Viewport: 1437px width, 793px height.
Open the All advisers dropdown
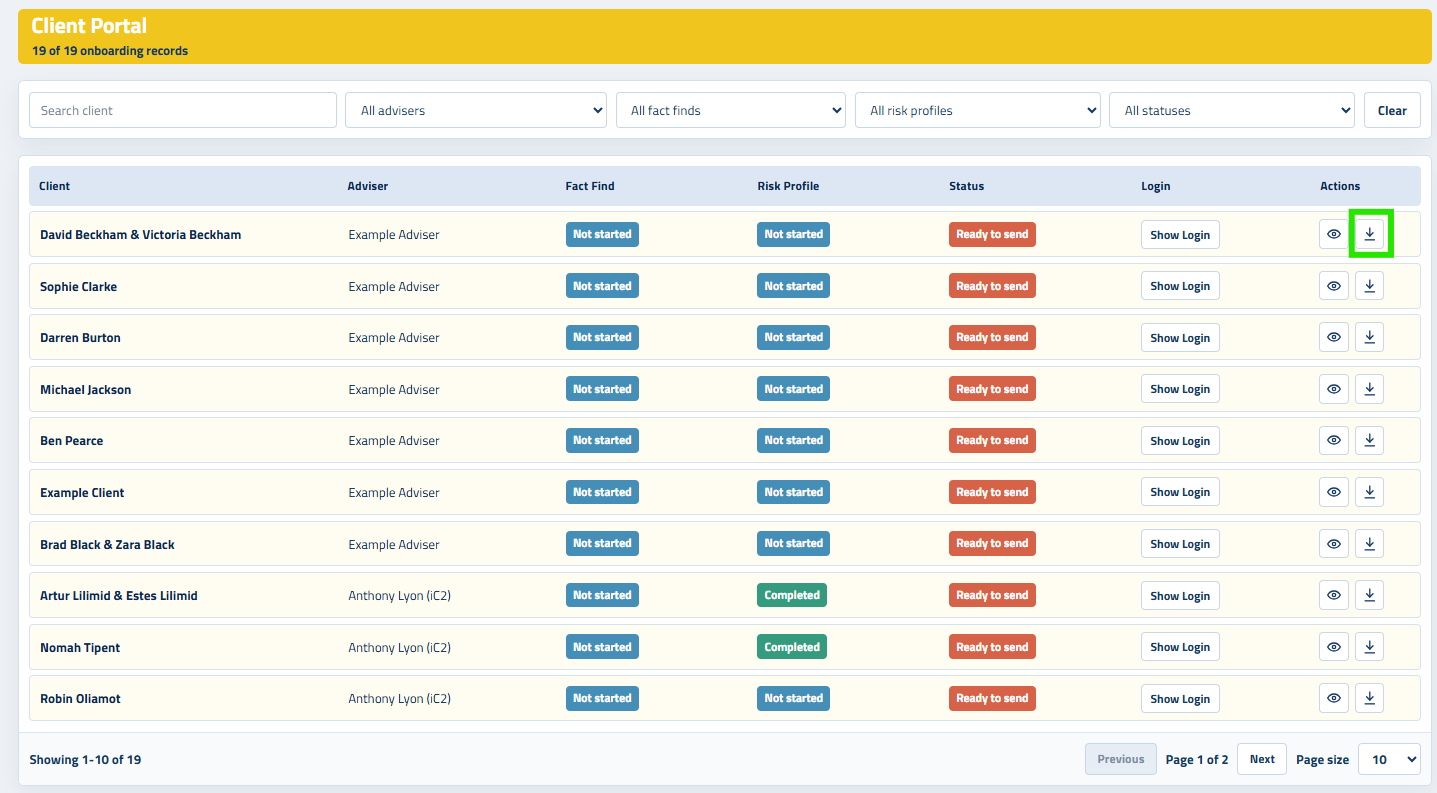click(476, 110)
